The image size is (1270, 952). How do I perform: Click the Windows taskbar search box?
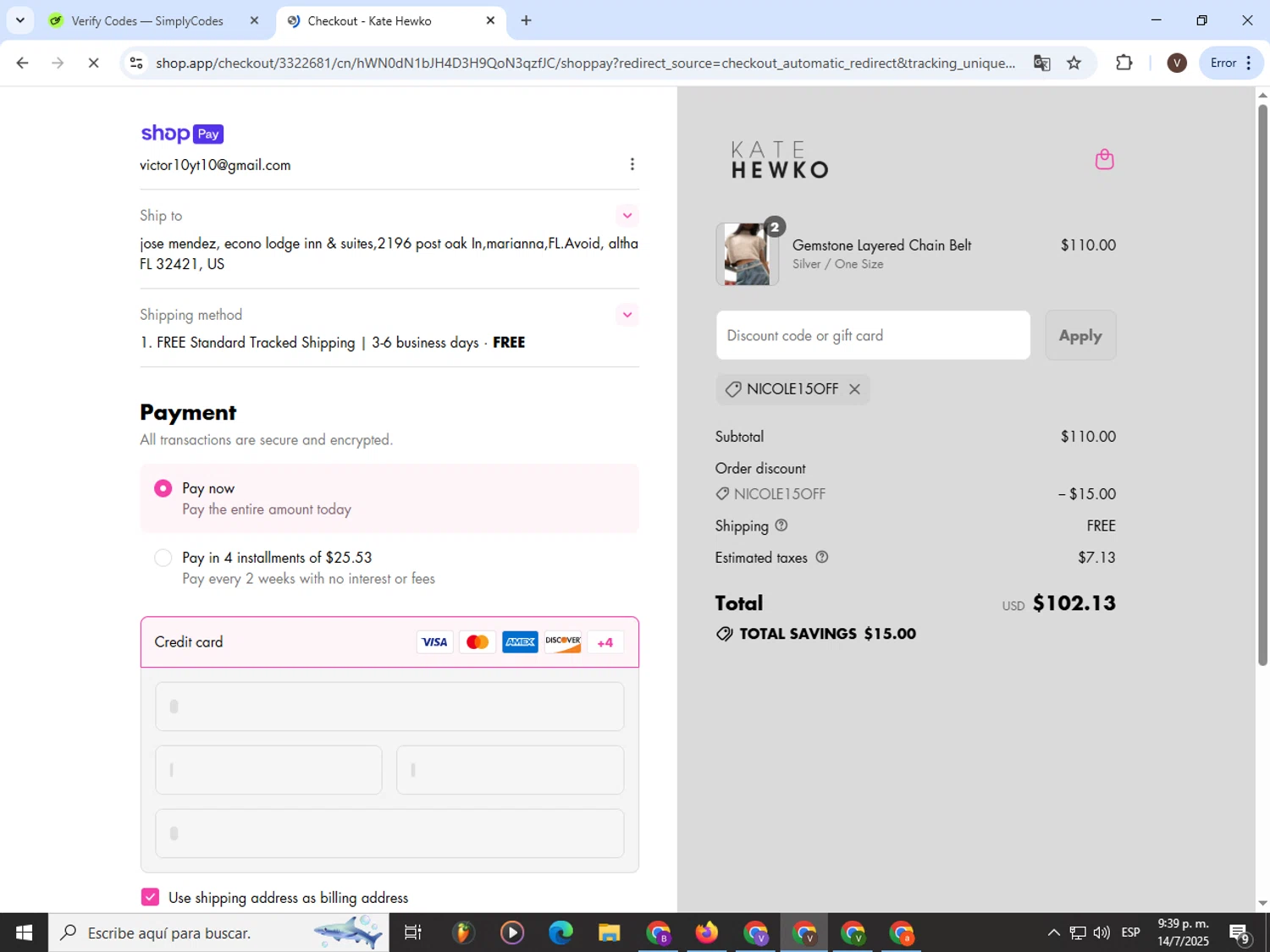[218, 933]
